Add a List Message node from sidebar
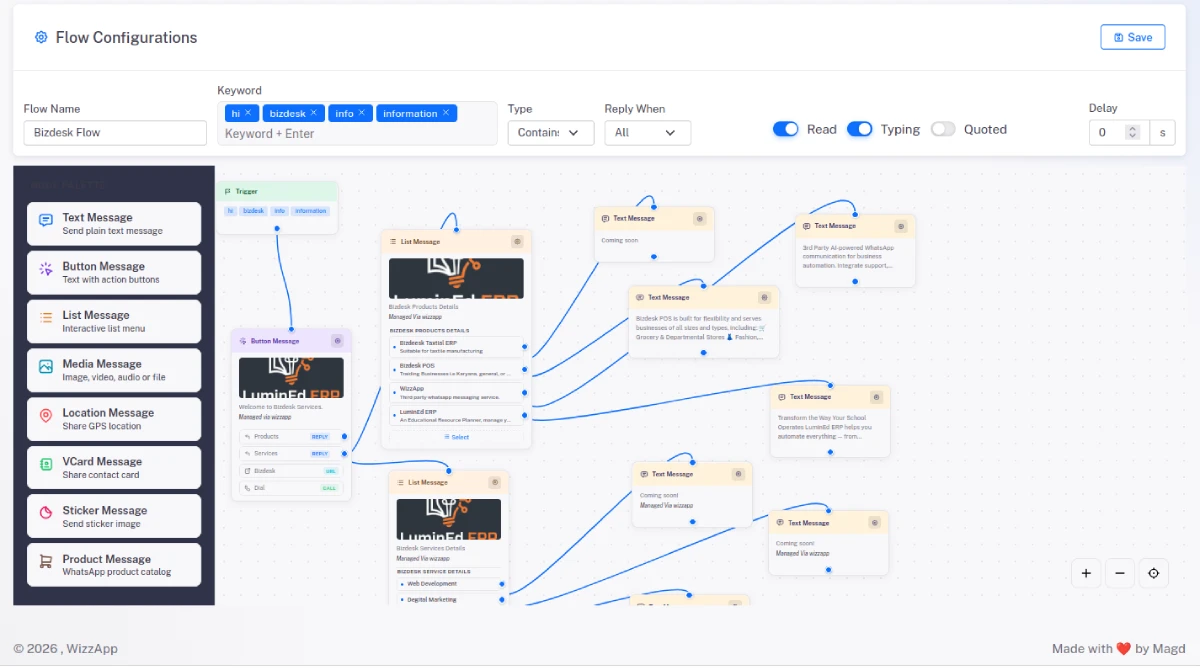The height and width of the screenshot is (670, 1200). pos(114,321)
